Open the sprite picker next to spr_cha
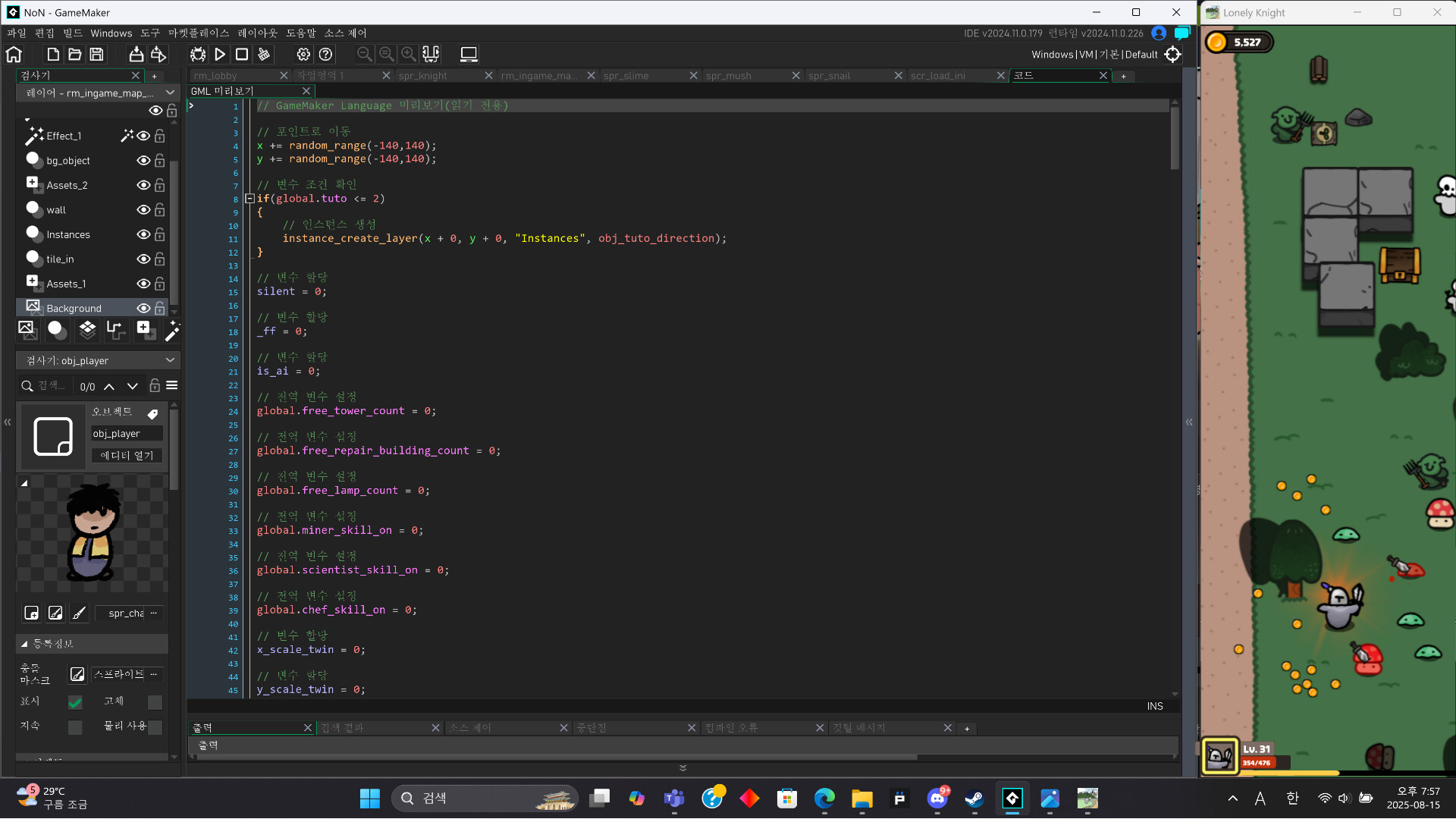1456x819 pixels. tap(152, 614)
